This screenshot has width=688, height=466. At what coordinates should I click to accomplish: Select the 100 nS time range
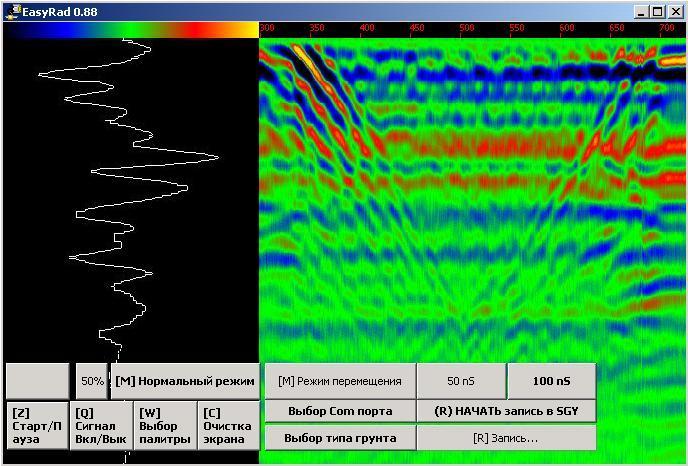click(x=551, y=381)
